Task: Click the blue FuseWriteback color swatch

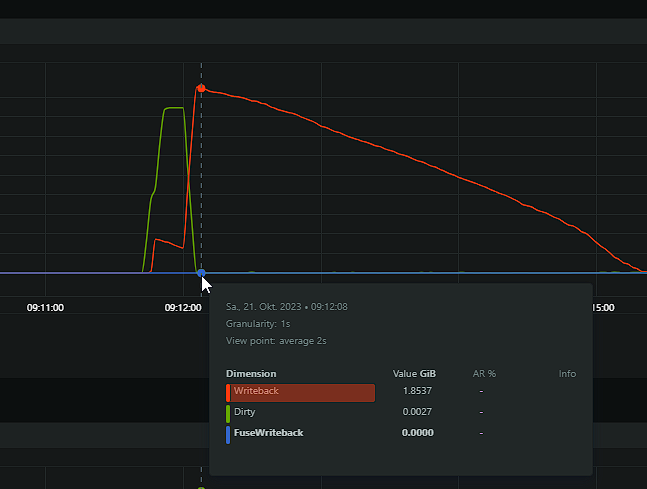Action: pyautogui.click(x=228, y=435)
